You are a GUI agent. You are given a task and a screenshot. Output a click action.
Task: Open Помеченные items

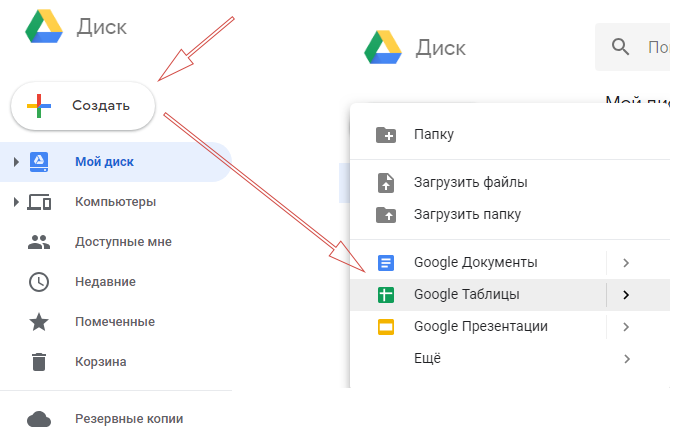click(116, 322)
